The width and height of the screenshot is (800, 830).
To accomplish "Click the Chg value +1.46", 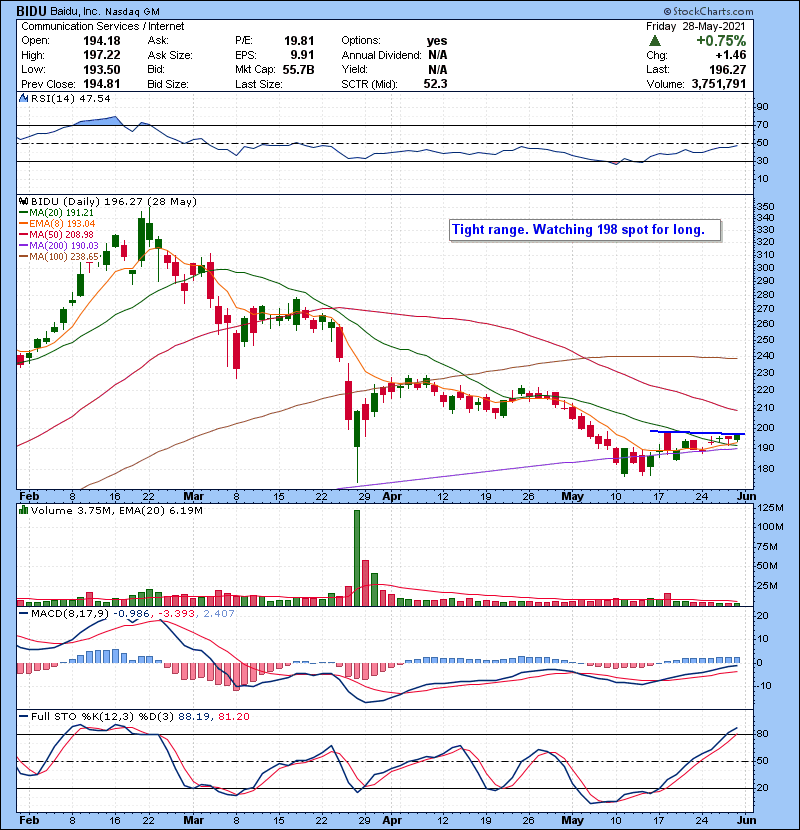I will click(x=731, y=55).
